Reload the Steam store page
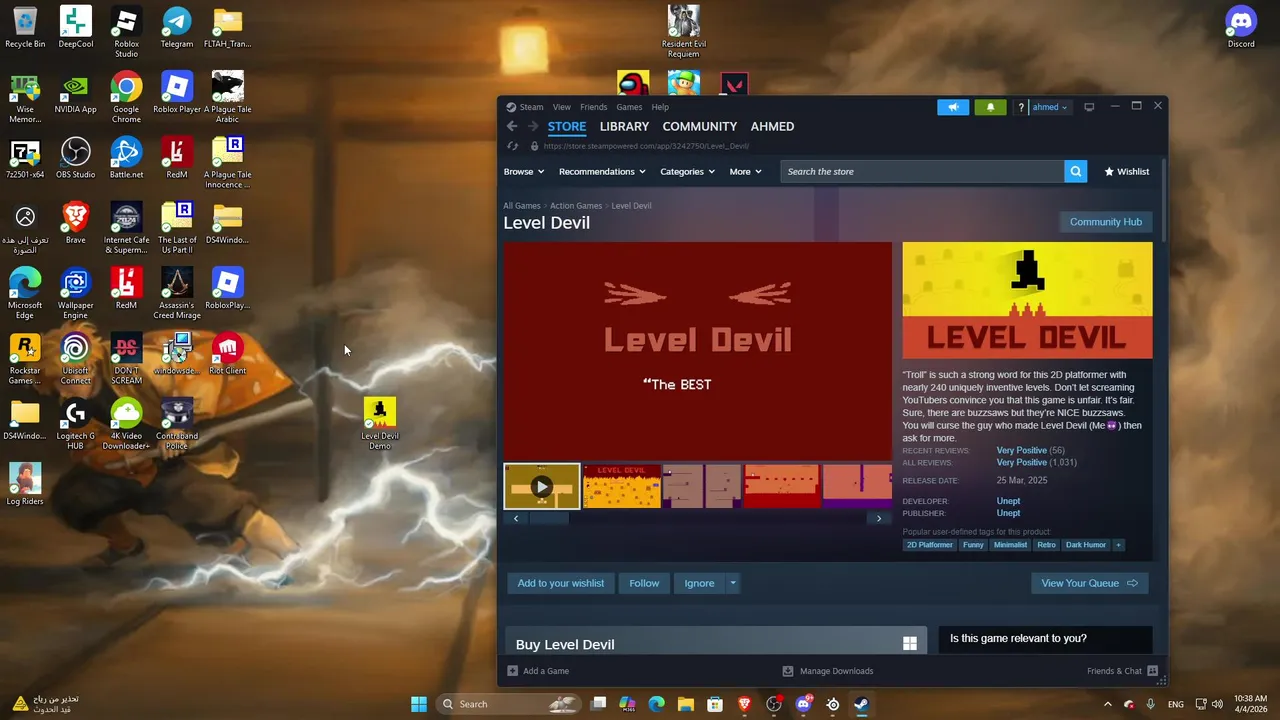1280x720 pixels. click(x=512, y=146)
